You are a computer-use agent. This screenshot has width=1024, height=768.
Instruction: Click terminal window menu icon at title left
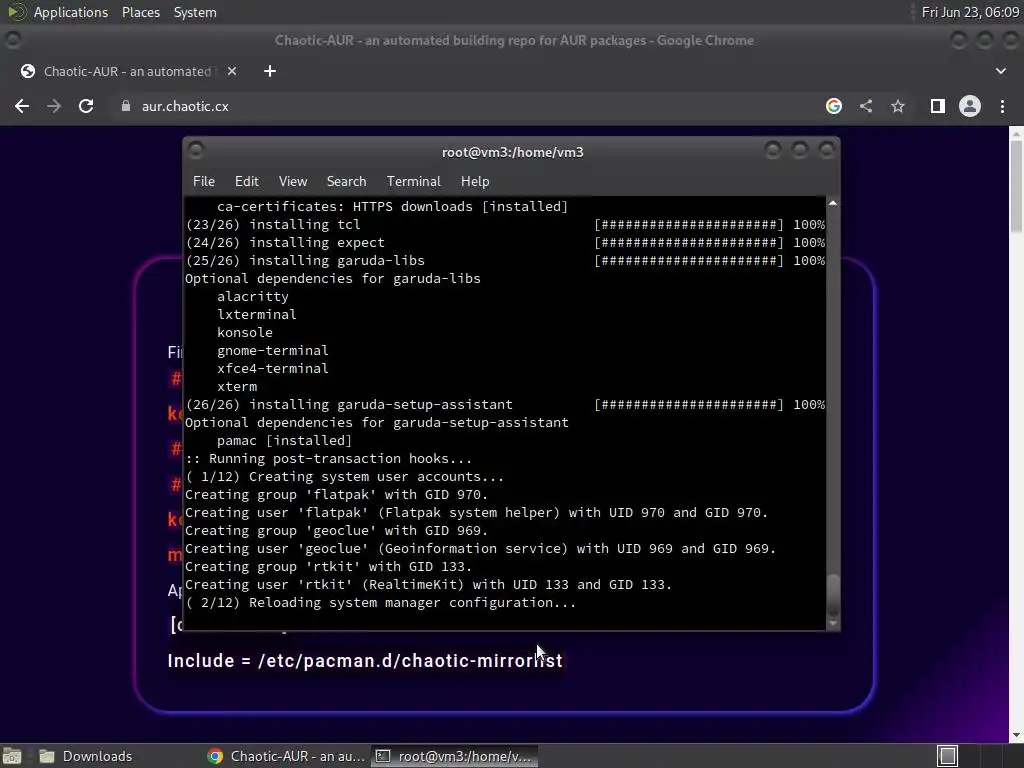point(196,150)
